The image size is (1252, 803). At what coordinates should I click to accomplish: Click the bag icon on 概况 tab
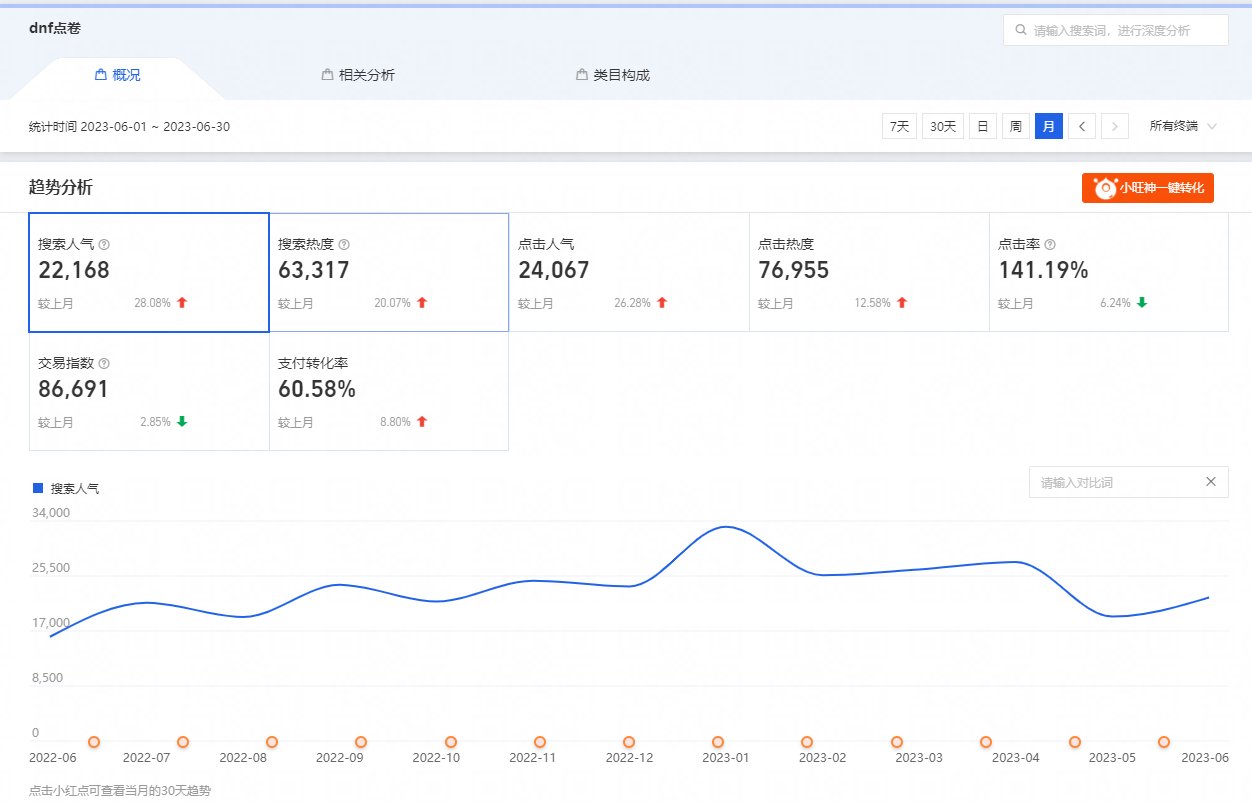[100, 75]
